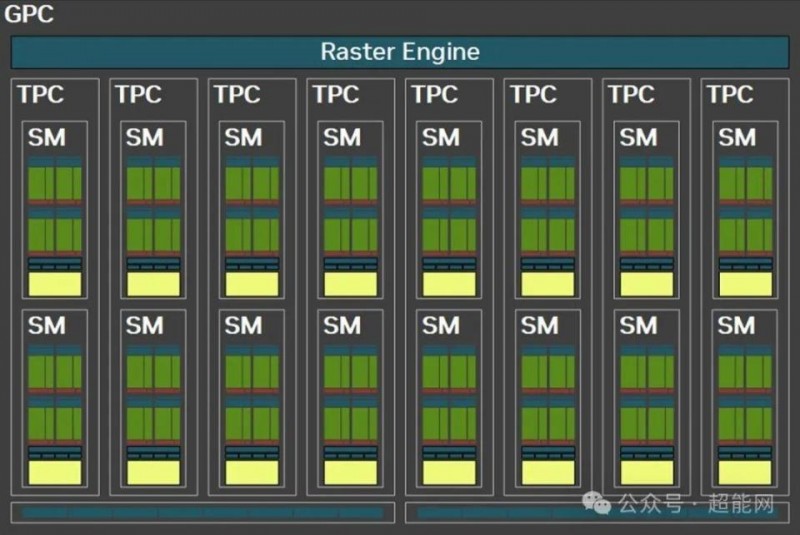
Task: Click the fourth TPC label from left
Action: click(x=335, y=95)
